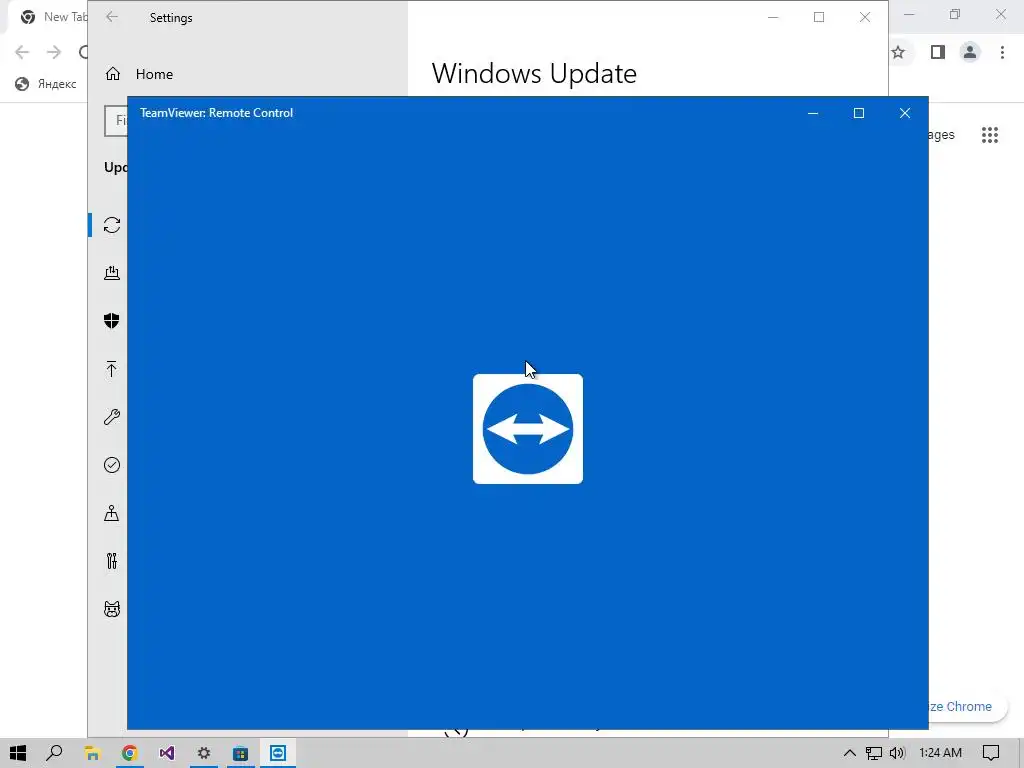This screenshot has width=1024, height=768.
Task: Close the TeamViewer Remote Control window
Action: (x=904, y=113)
